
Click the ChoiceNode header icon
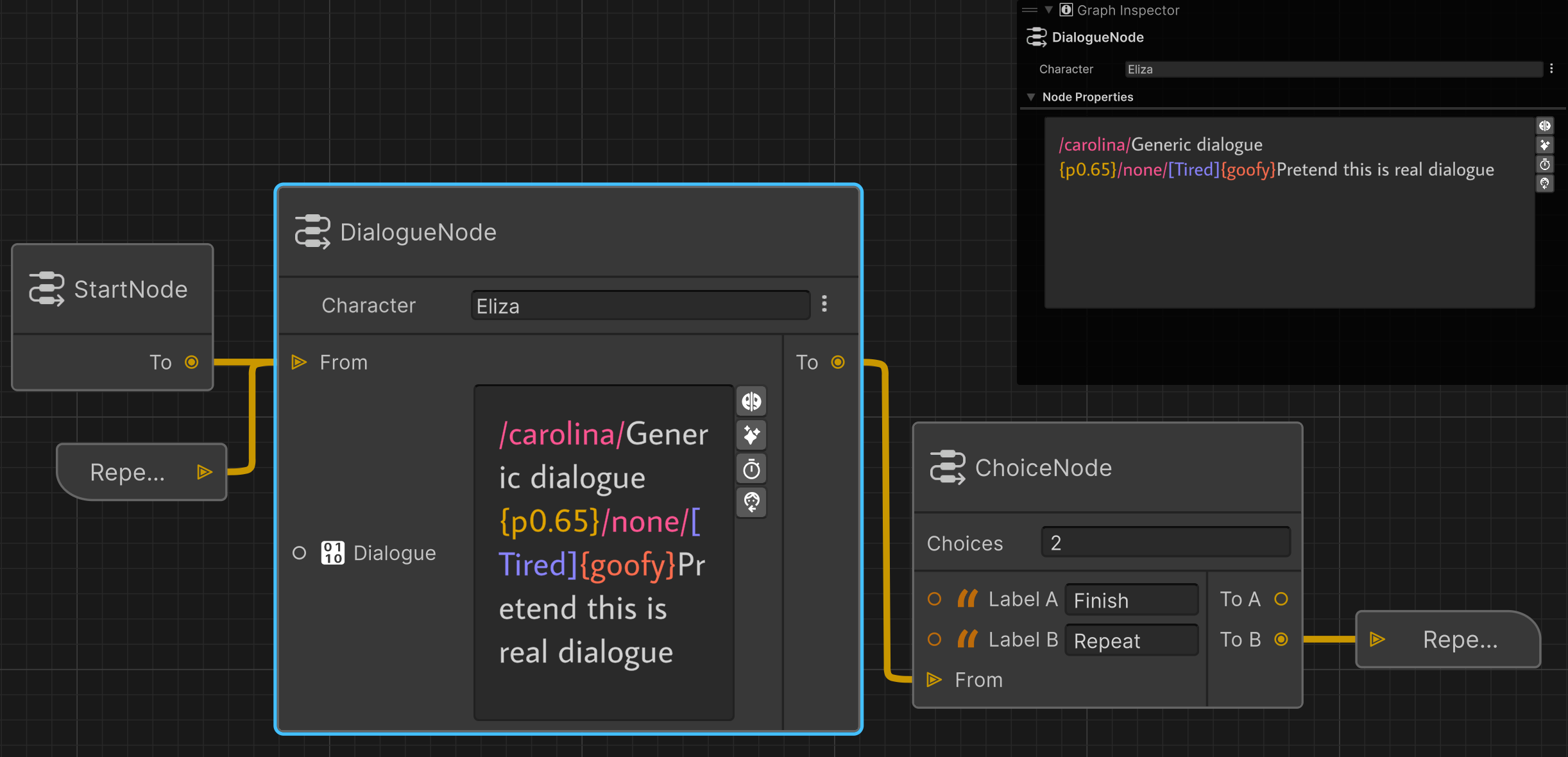point(948,467)
